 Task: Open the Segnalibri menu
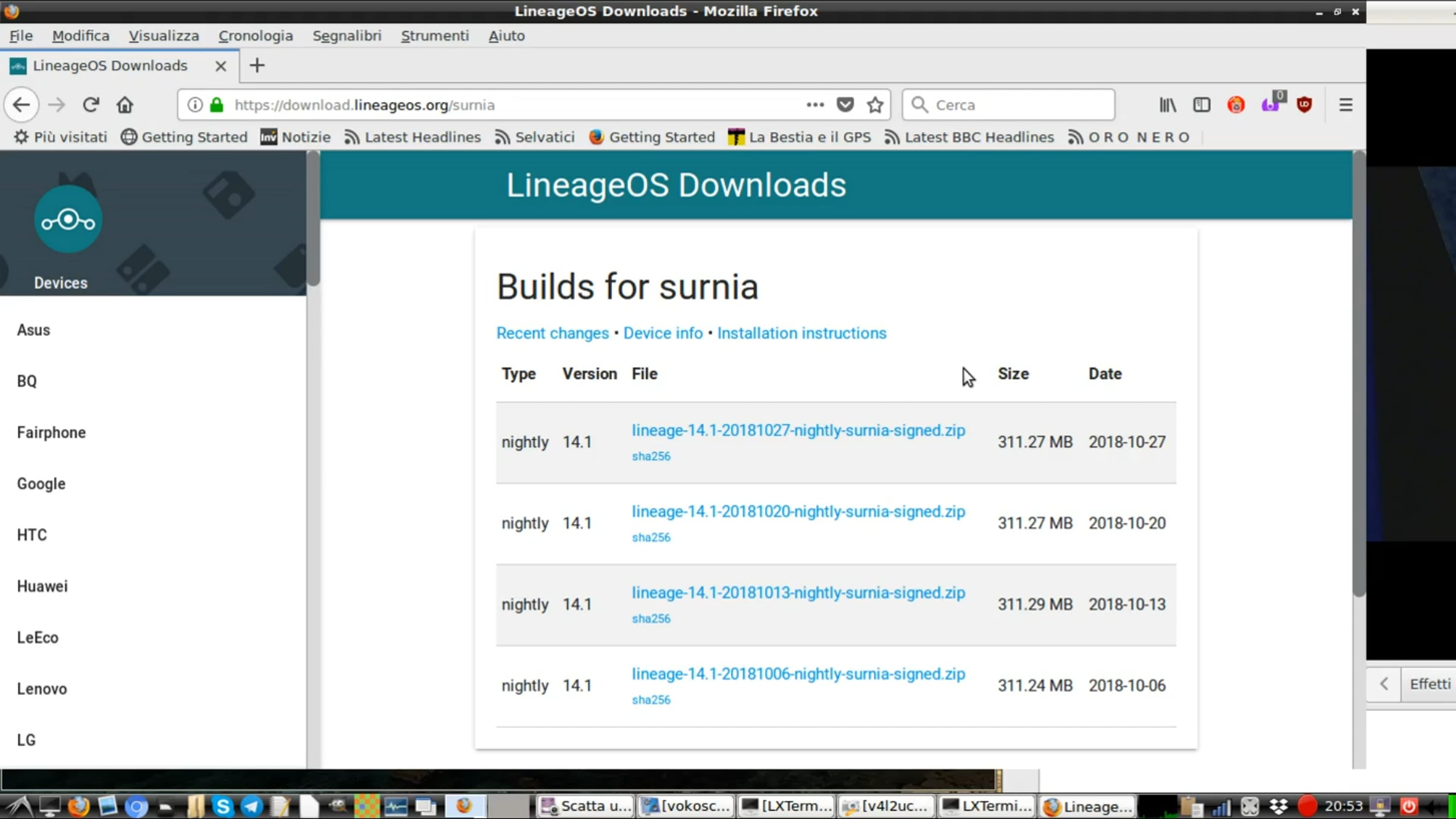(347, 36)
